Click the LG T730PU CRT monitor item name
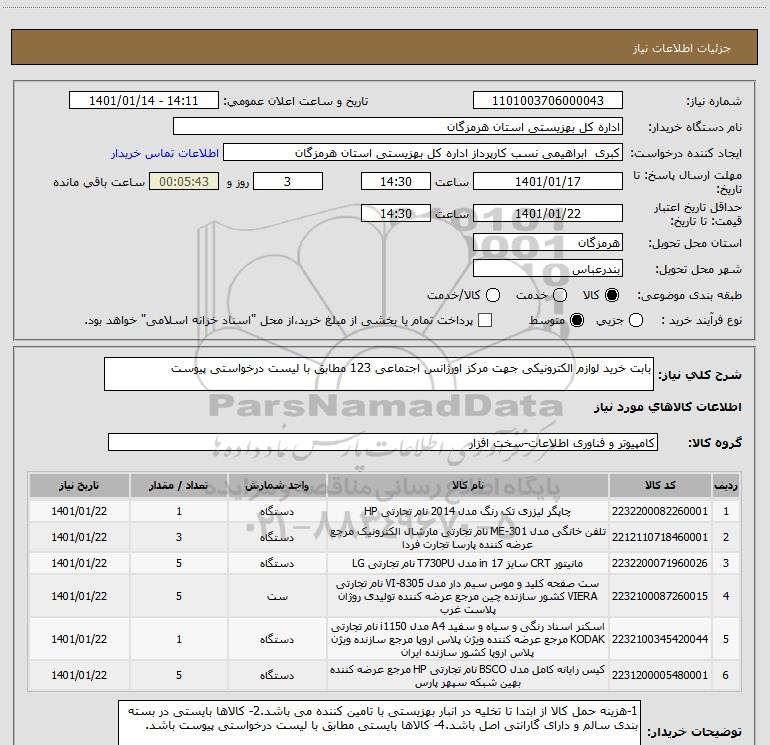 pyautogui.click(x=468, y=563)
